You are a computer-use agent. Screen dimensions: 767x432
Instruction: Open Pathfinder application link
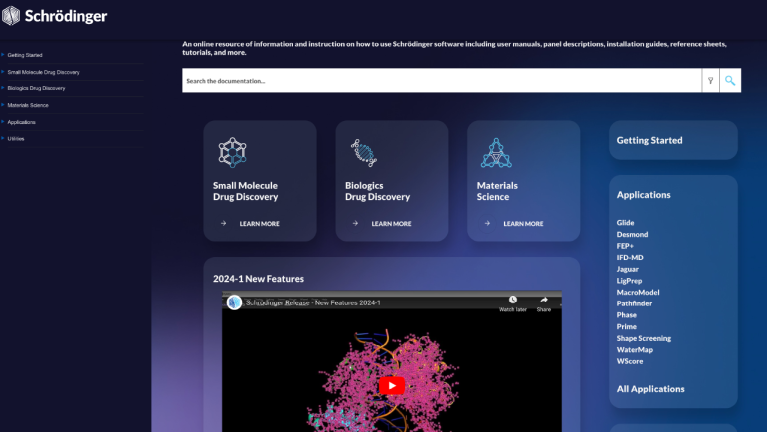point(634,303)
